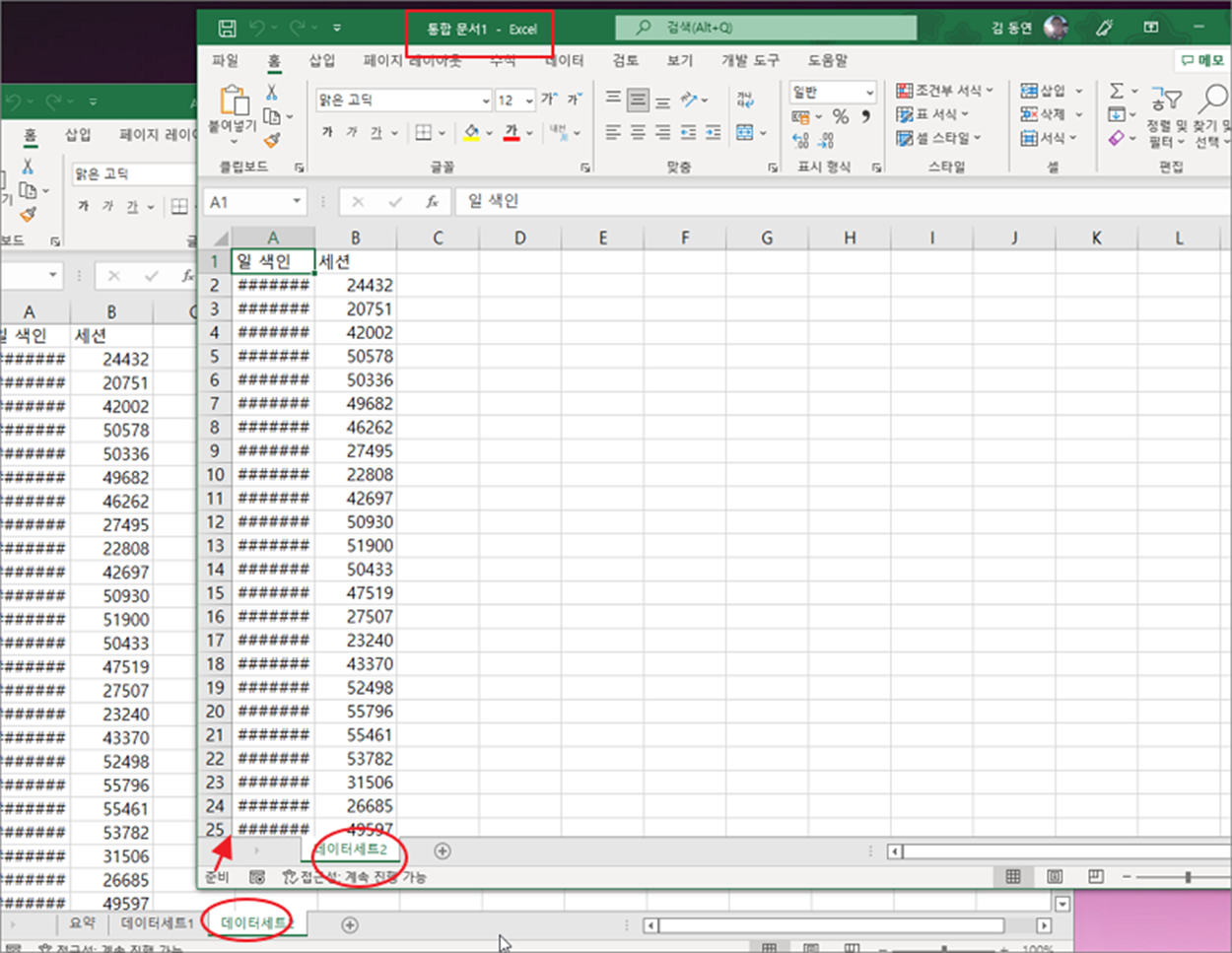
Task: Click user account name at top
Action: coord(1011,28)
